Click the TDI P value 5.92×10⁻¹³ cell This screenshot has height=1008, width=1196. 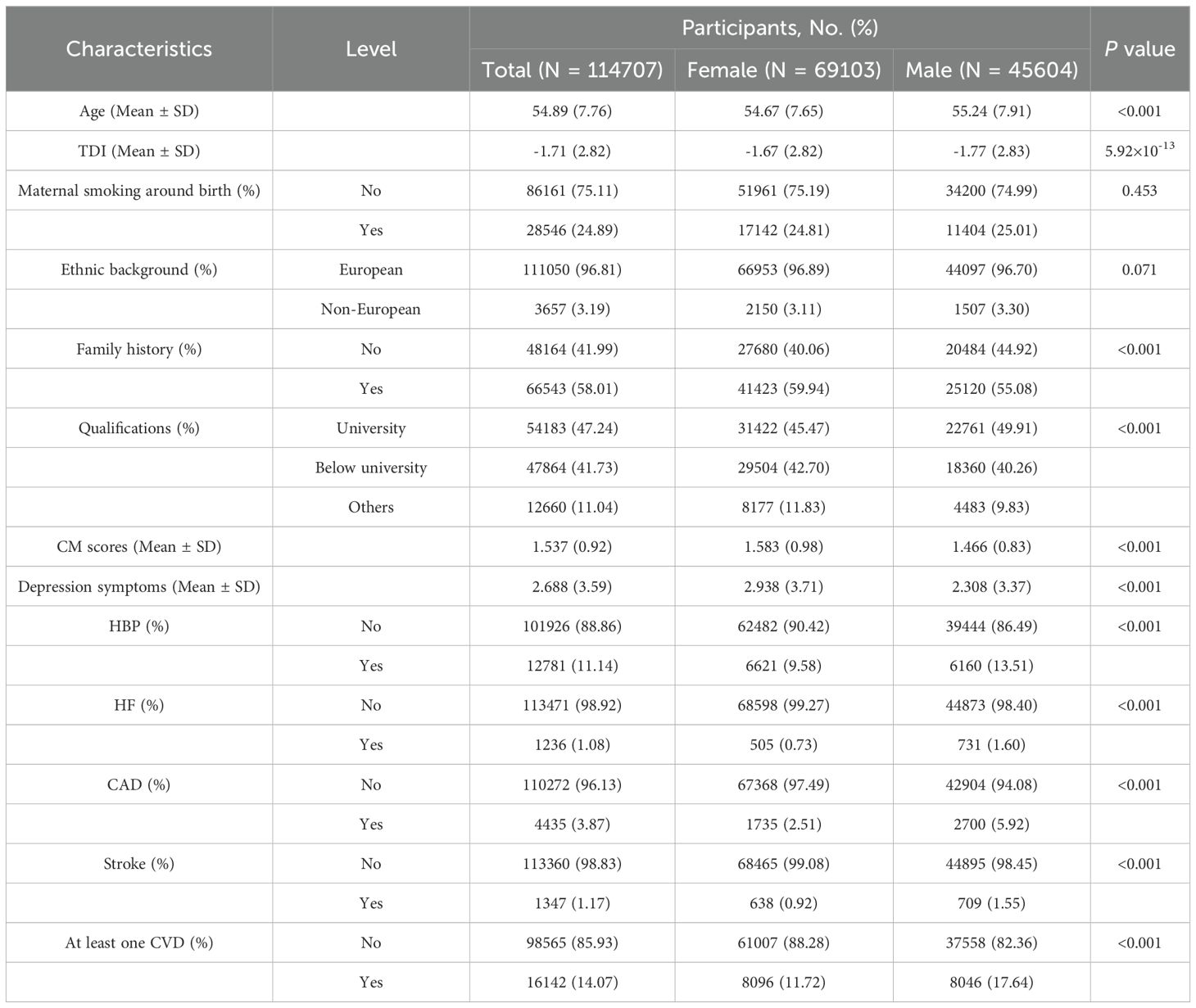[x=1139, y=151]
